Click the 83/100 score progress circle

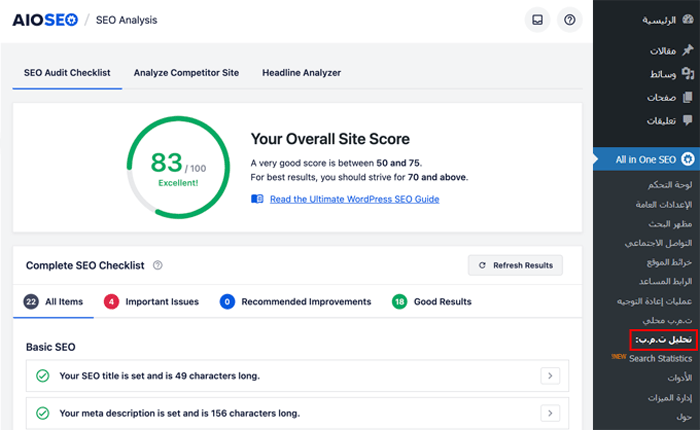click(178, 167)
